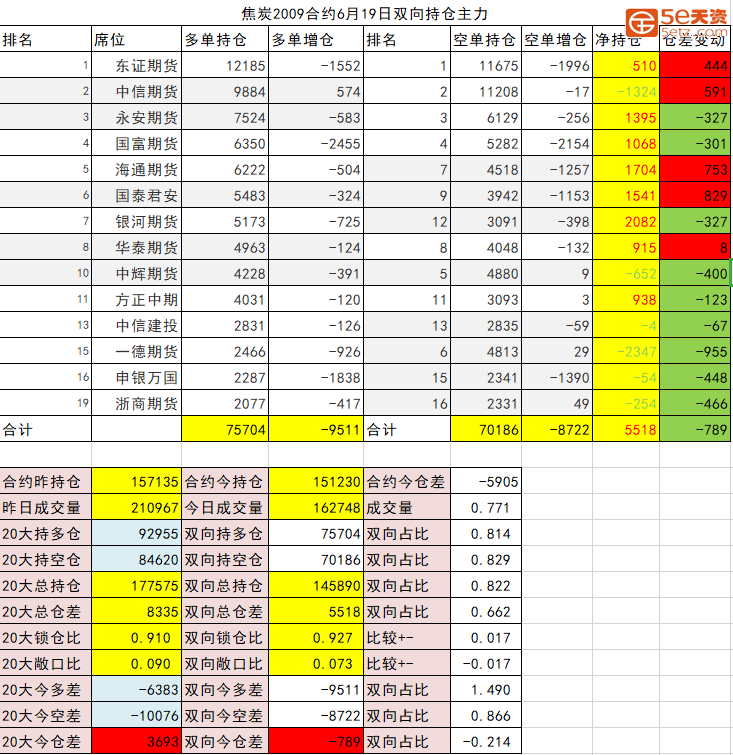The height and width of the screenshot is (755, 733).
Task: Select red cell 3693 beside 20大今仓差
Action: (x=136, y=741)
